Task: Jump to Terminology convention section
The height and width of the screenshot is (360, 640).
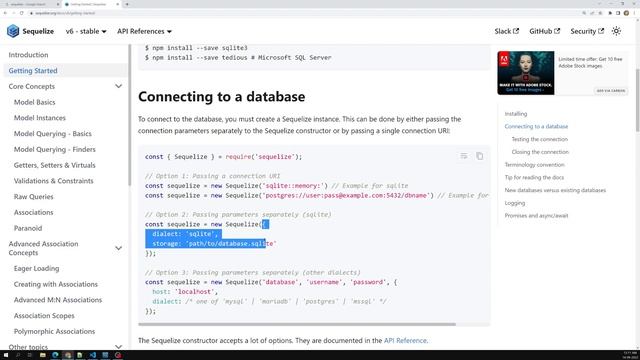Action: (x=534, y=164)
